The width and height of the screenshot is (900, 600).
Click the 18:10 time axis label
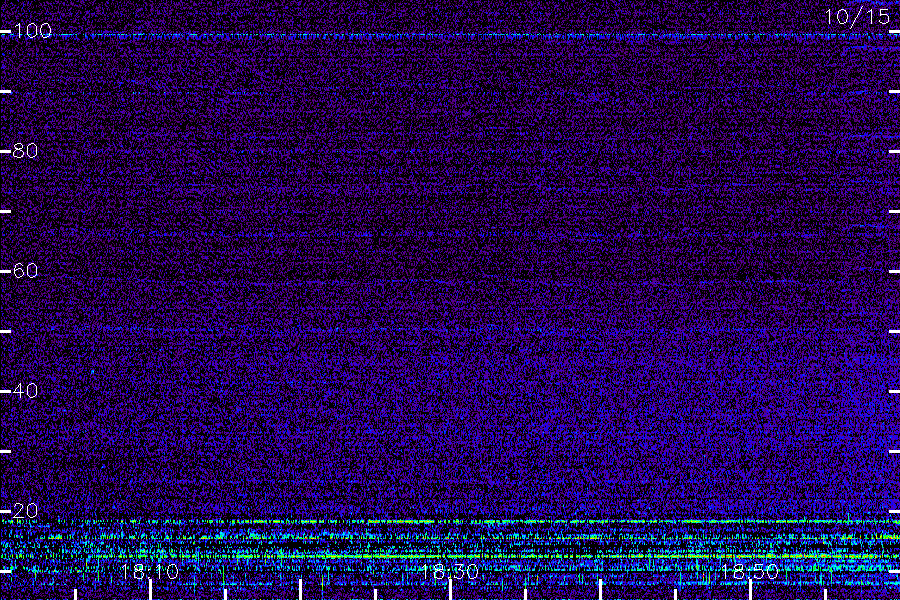pyautogui.click(x=150, y=571)
